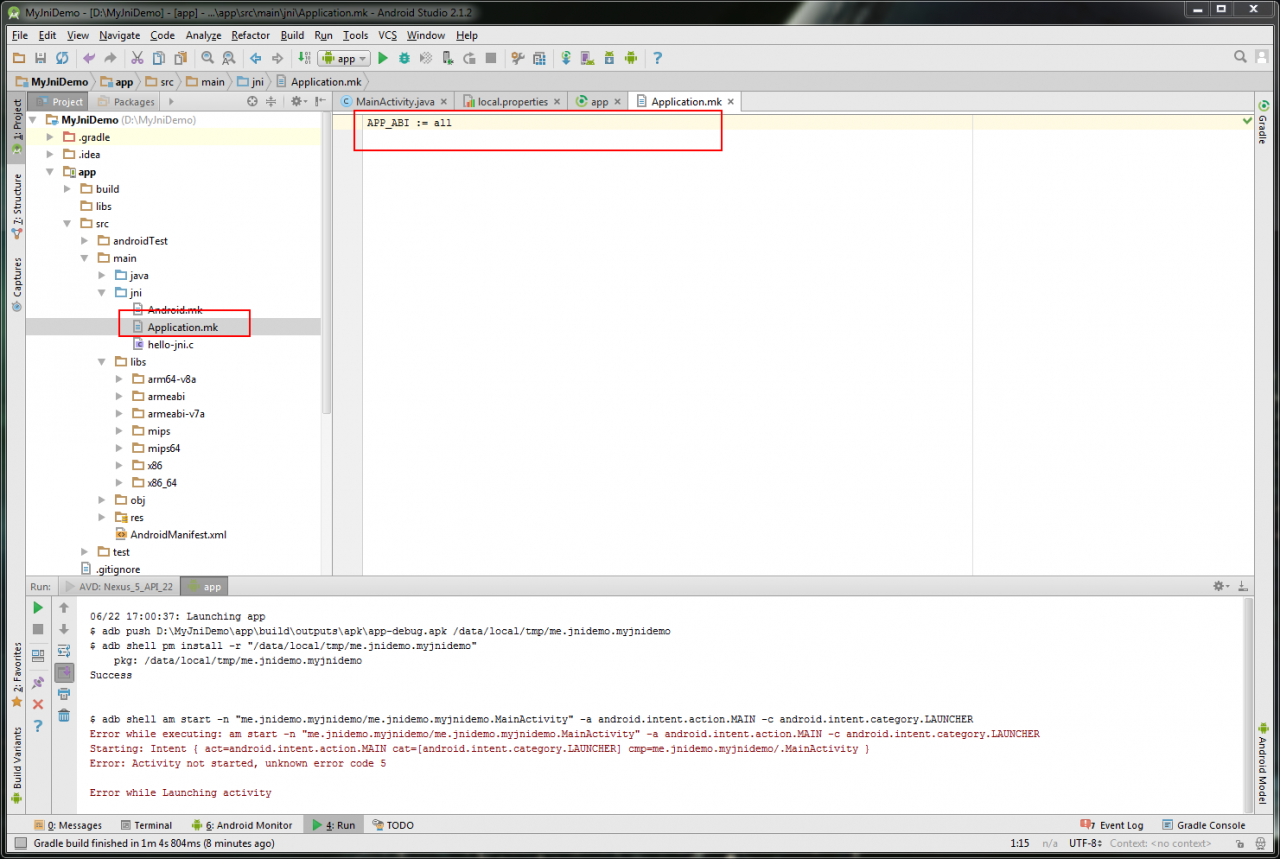
Task: Toggle scroll-to-end in the run console
Action: click(64, 672)
